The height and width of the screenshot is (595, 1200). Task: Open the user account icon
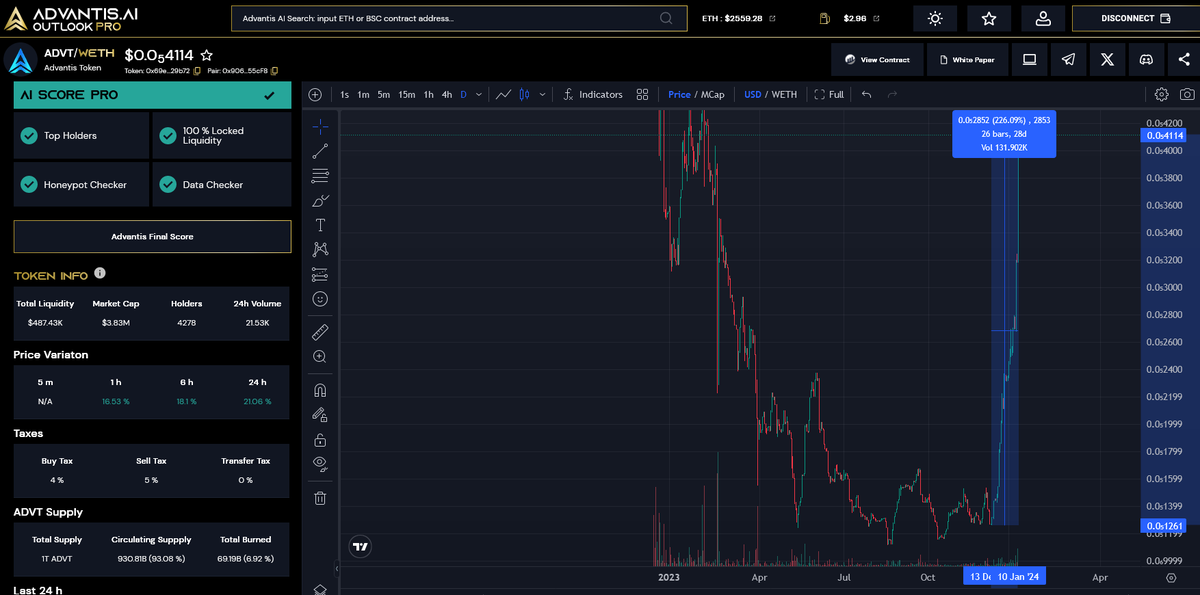pyautogui.click(x=1043, y=18)
